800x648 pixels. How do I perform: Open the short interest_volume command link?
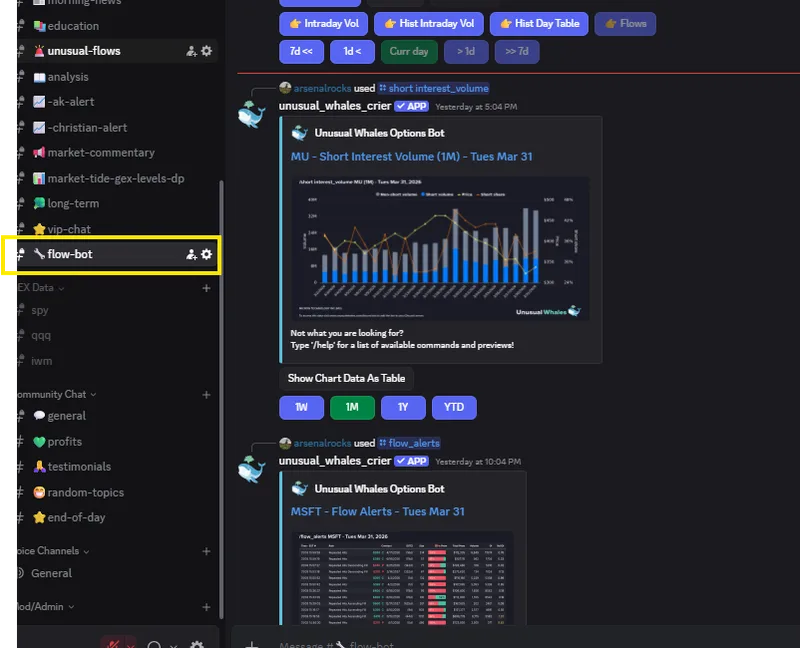pos(434,88)
